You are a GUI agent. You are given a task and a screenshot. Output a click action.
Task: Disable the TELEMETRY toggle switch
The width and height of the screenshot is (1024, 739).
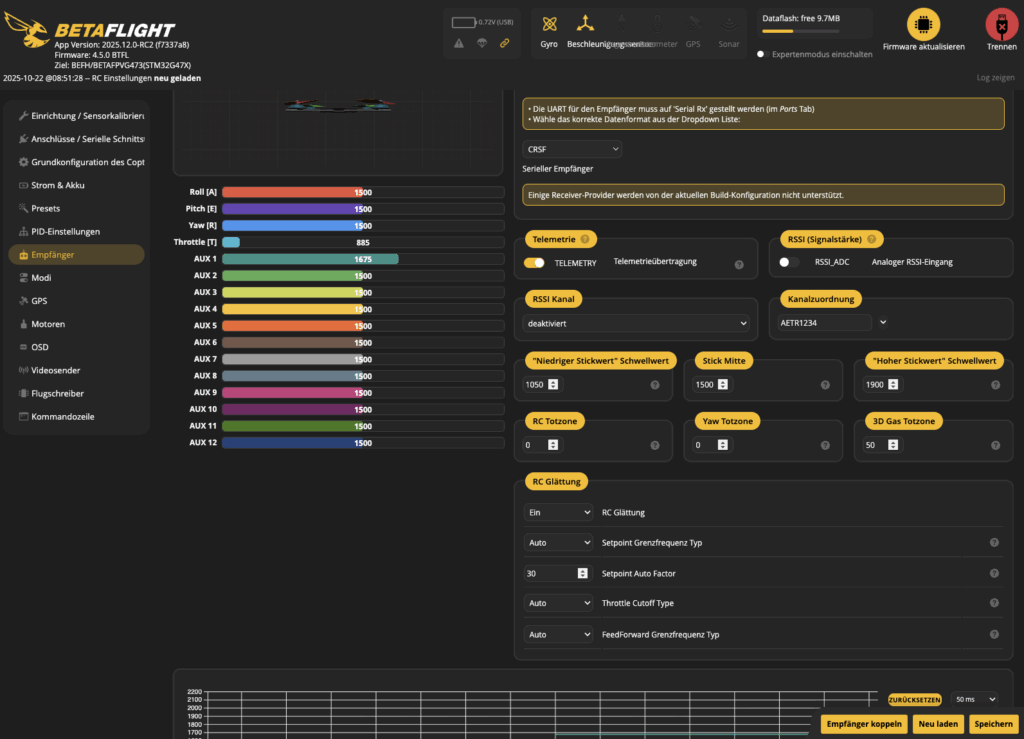pyautogui.click(x=535, y=263)
